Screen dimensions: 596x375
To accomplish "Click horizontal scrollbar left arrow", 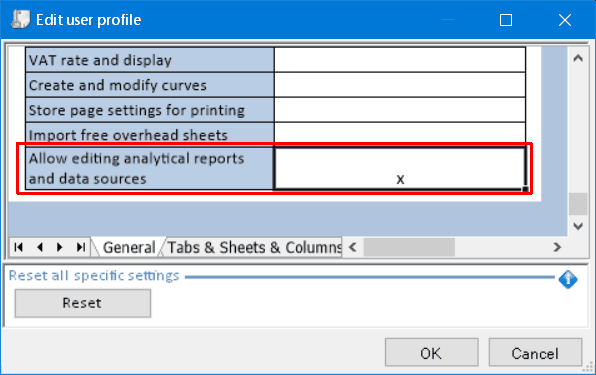I will coord(352,247).
